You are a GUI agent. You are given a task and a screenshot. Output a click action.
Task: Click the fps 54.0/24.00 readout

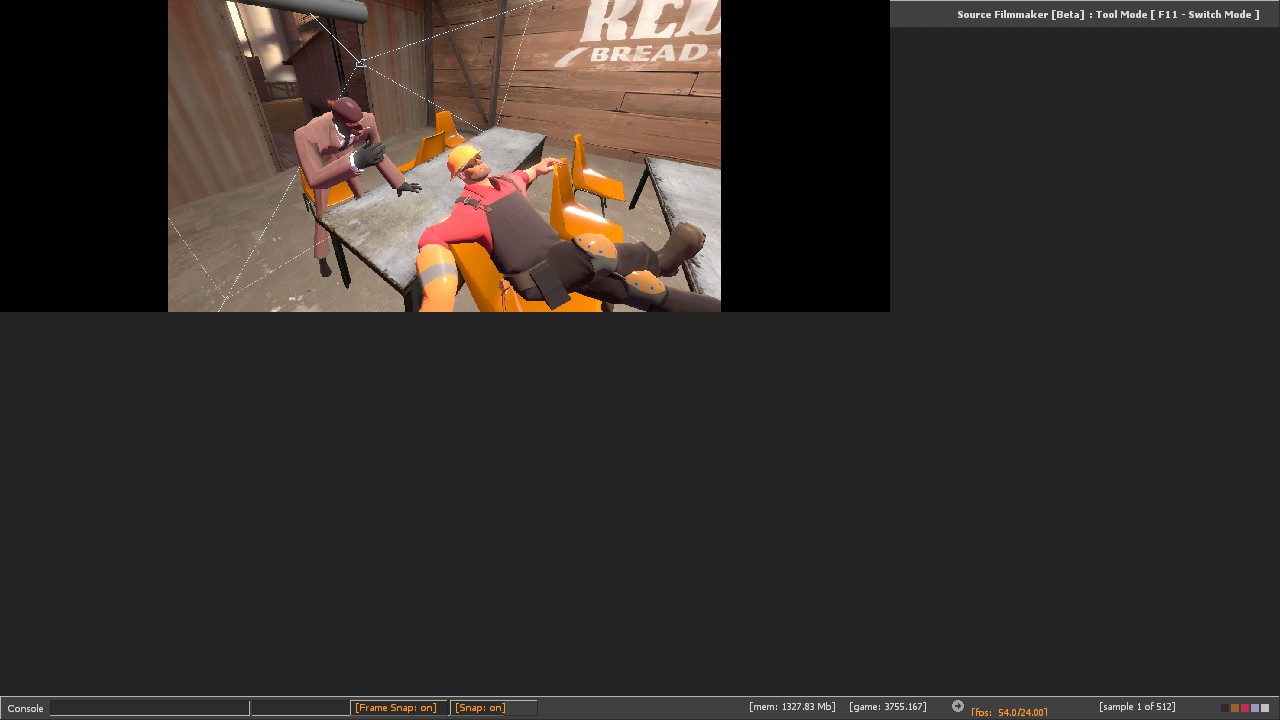(x=1009, y=712)
